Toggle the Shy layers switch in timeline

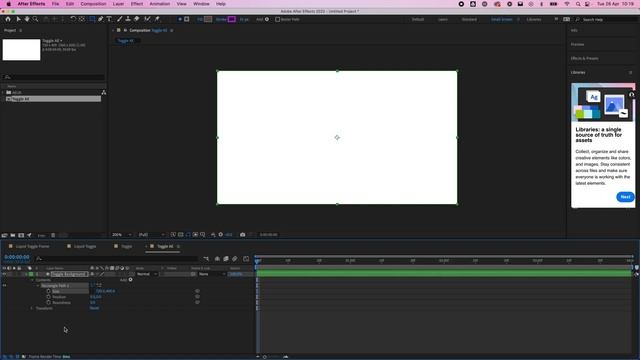click(217, 258)
